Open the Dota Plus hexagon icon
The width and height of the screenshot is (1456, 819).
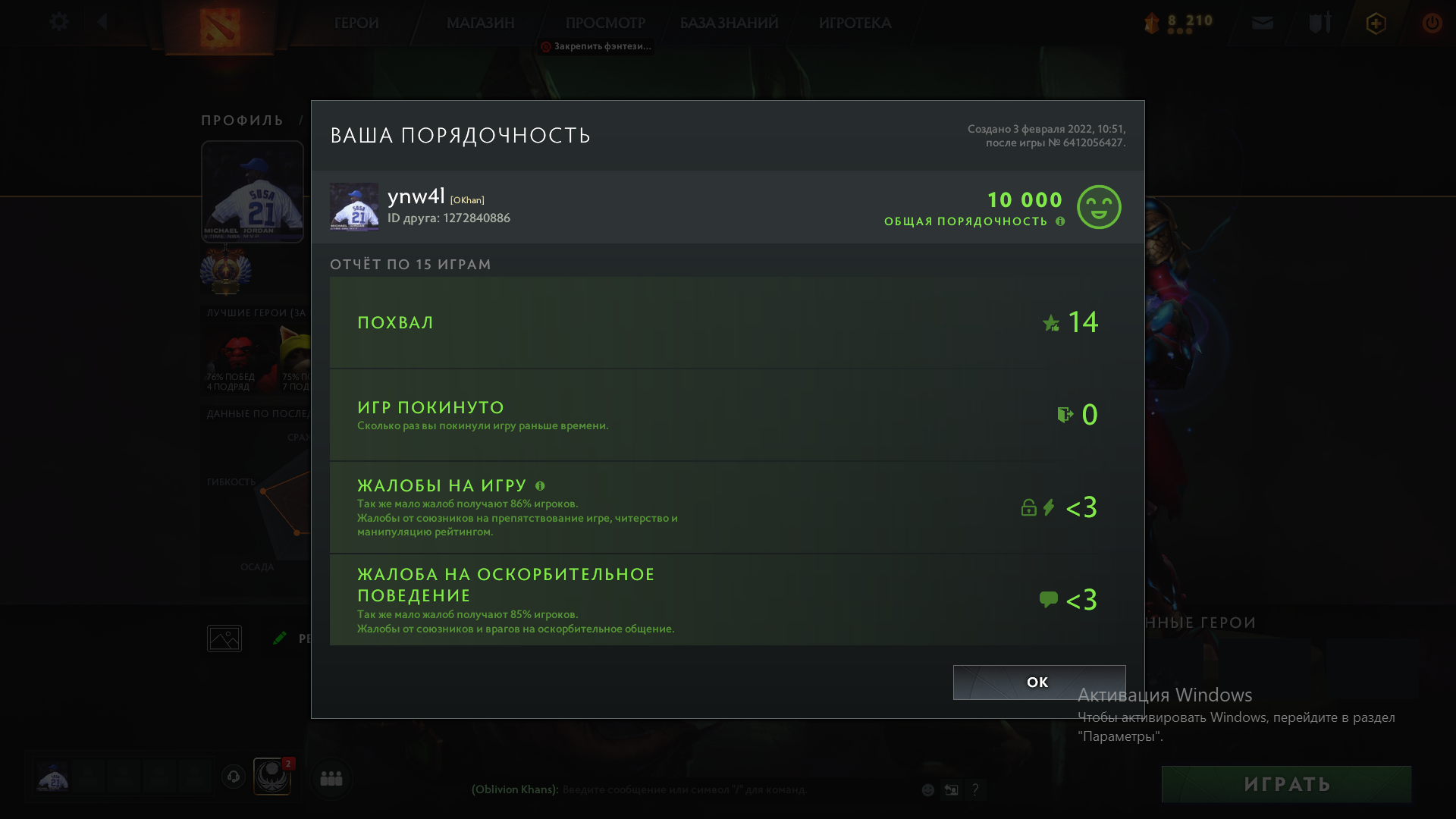(x=1376, y=24)
